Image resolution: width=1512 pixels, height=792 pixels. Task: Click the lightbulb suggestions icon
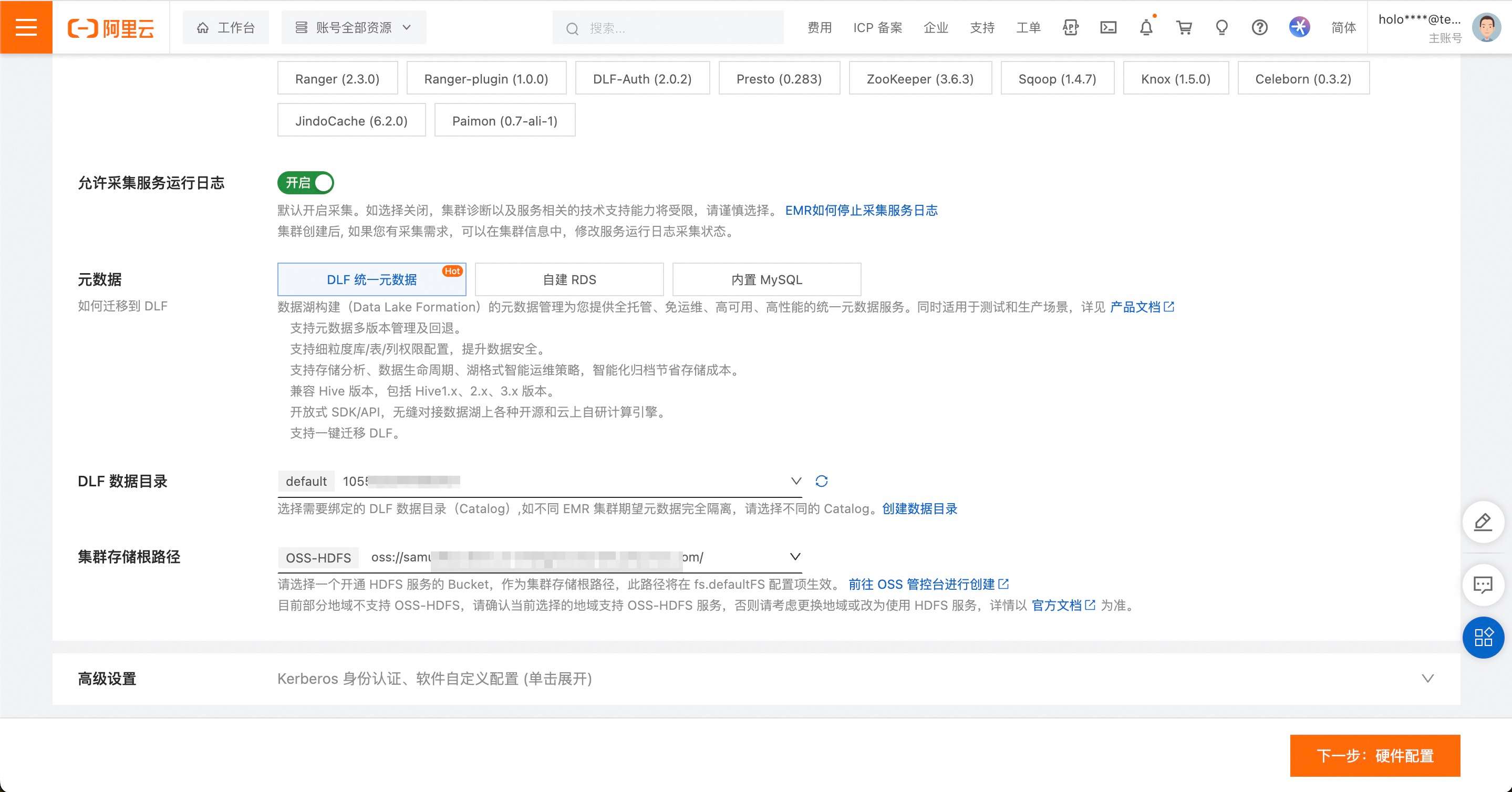[x=1221, y=28]
